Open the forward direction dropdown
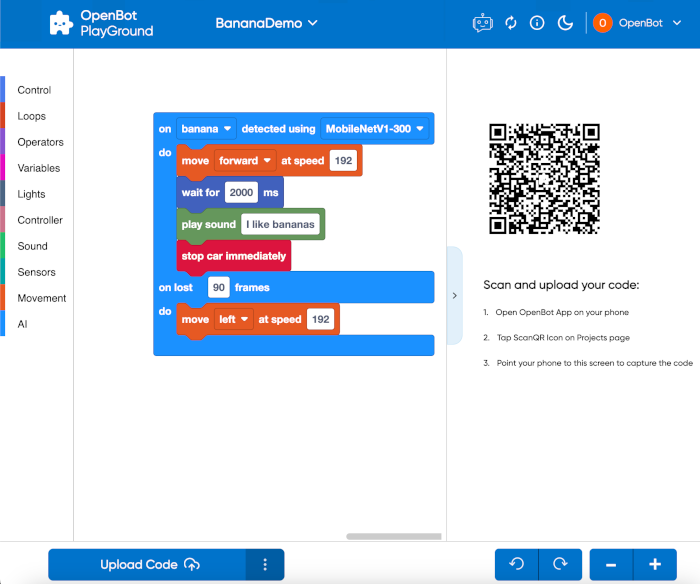This screenshot has width=700, height=584. pos(245,161)
